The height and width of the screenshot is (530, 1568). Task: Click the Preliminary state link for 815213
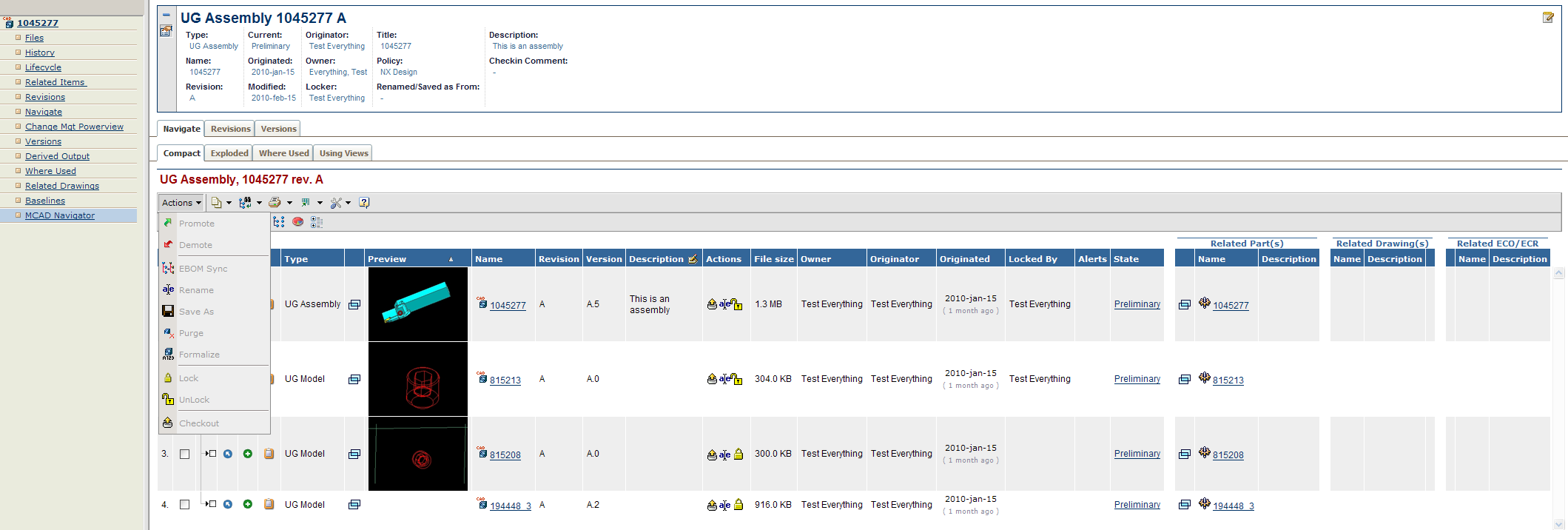(x=1137, y=379)
